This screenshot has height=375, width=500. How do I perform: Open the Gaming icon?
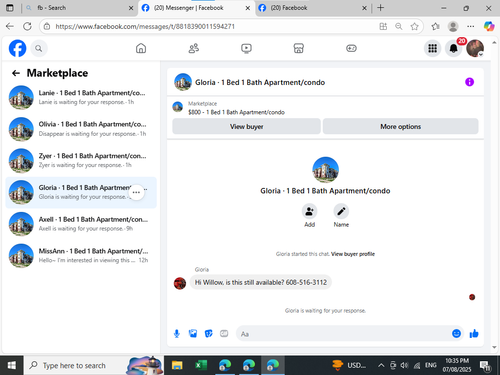[x=351, y=48]
